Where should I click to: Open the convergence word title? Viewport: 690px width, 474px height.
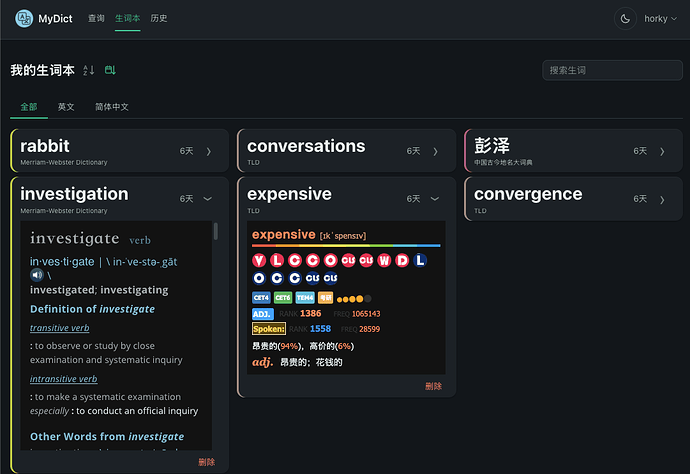point(528,194)
